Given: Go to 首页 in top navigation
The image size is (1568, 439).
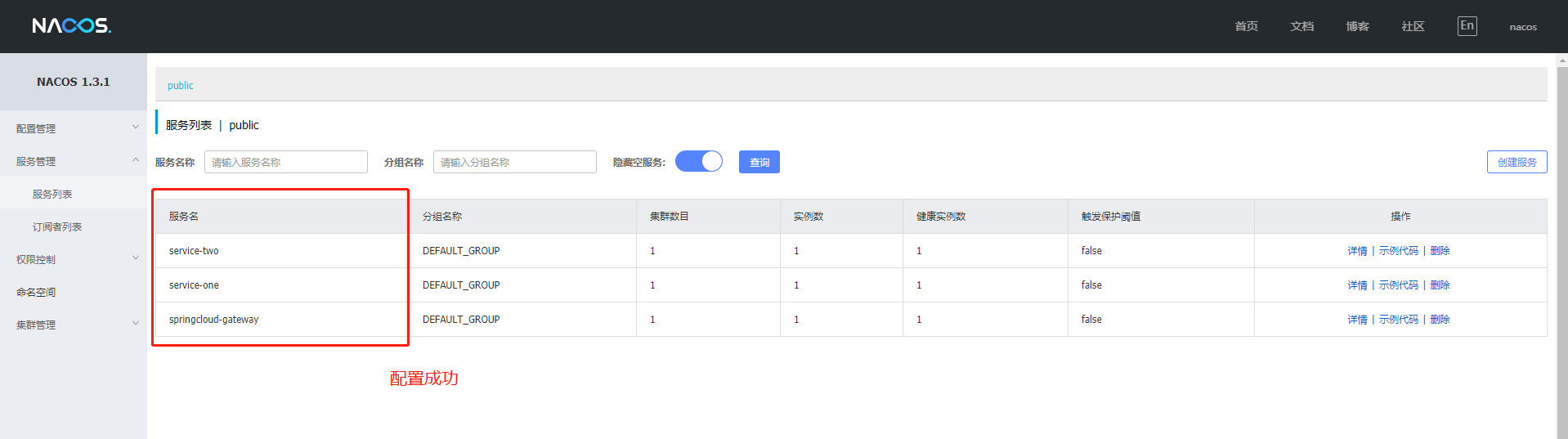Looking at the screenshot, I should 1247,26.
